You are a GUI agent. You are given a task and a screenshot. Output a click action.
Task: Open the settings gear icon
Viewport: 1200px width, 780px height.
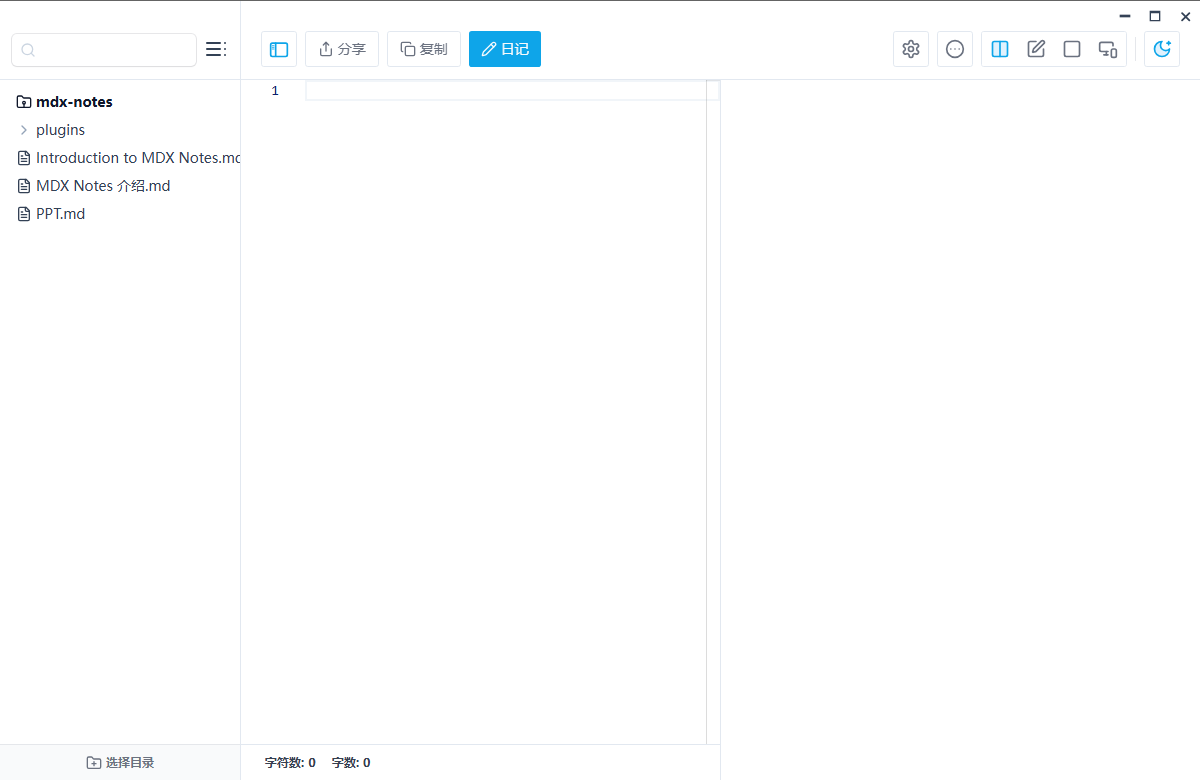[910, 48]
